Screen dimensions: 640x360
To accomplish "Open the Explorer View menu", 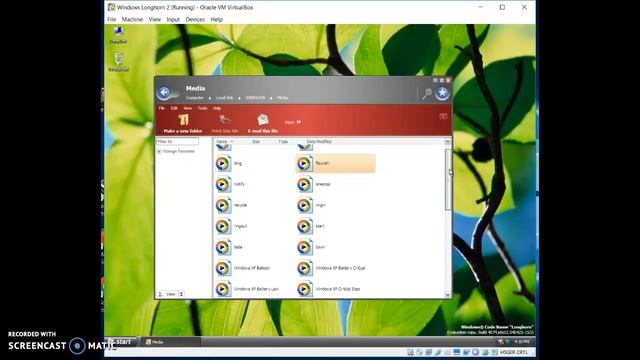I will 187,108.
